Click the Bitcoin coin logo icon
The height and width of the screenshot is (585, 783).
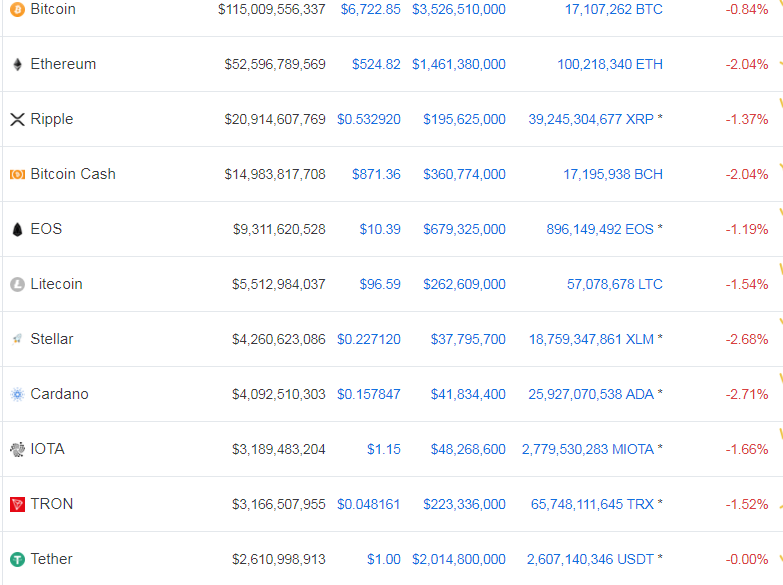click(17, 9)
